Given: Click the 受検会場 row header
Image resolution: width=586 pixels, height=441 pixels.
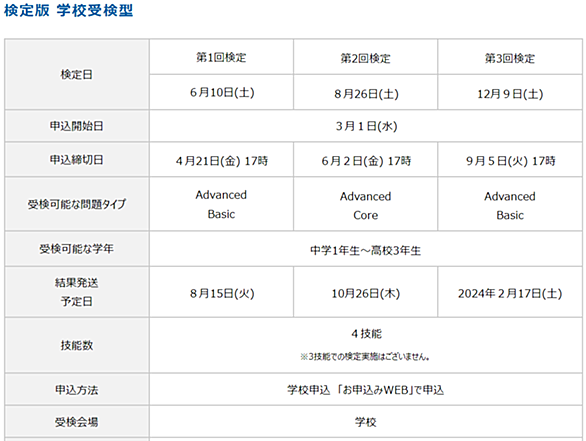Looking at the screenshot, I should tap(77, 422).
